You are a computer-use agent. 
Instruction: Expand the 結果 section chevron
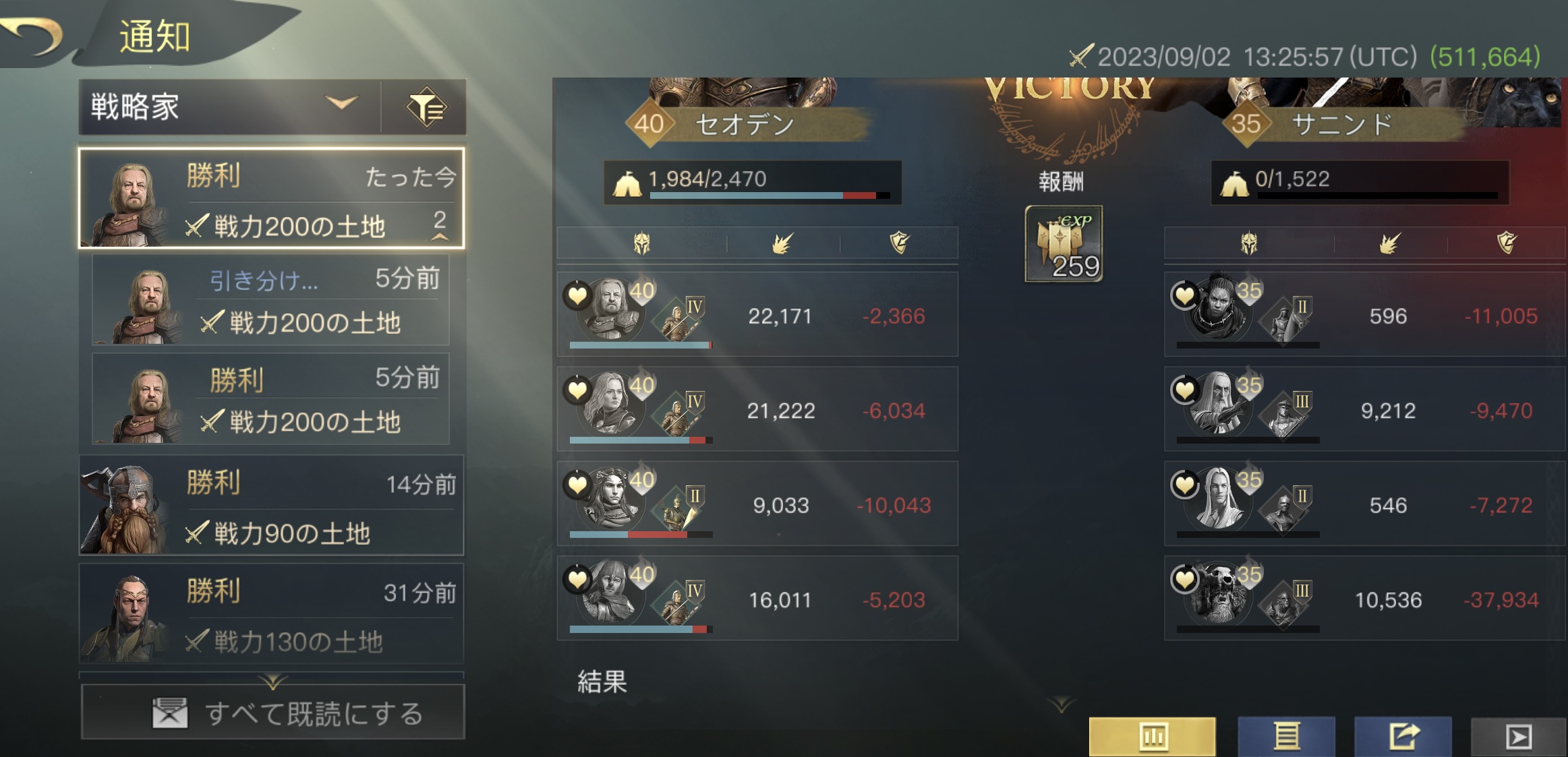point(1061,704)
